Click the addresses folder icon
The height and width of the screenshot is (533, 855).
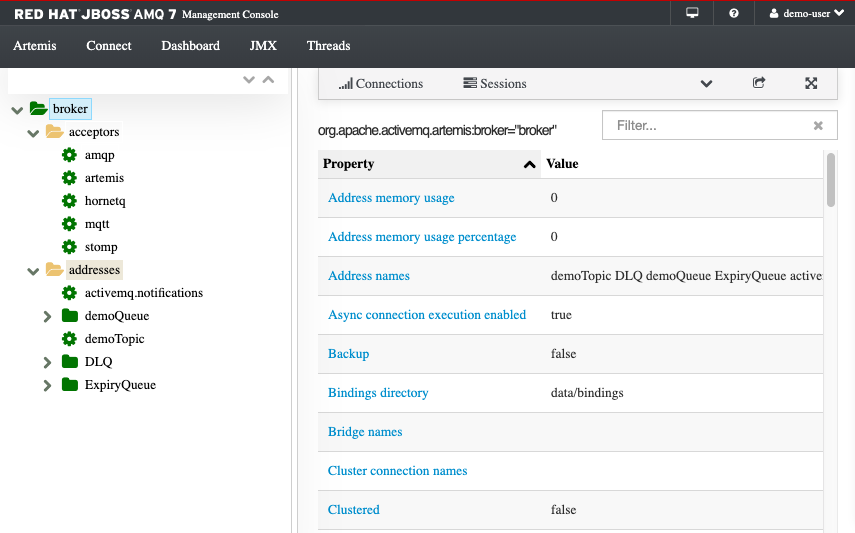(x=55, y=270)
